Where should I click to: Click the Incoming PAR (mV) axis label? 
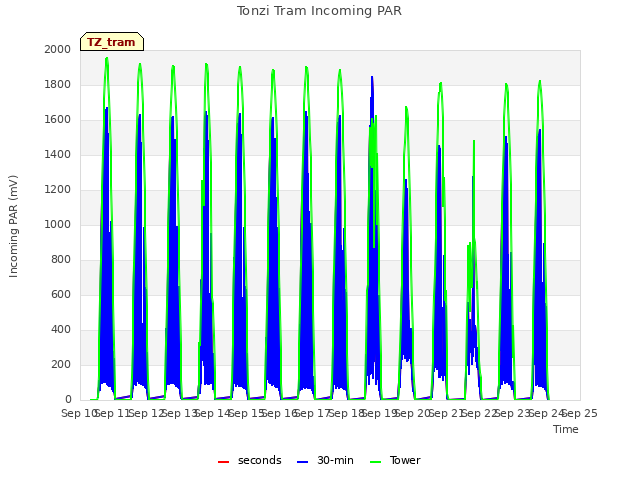point(13,226)
